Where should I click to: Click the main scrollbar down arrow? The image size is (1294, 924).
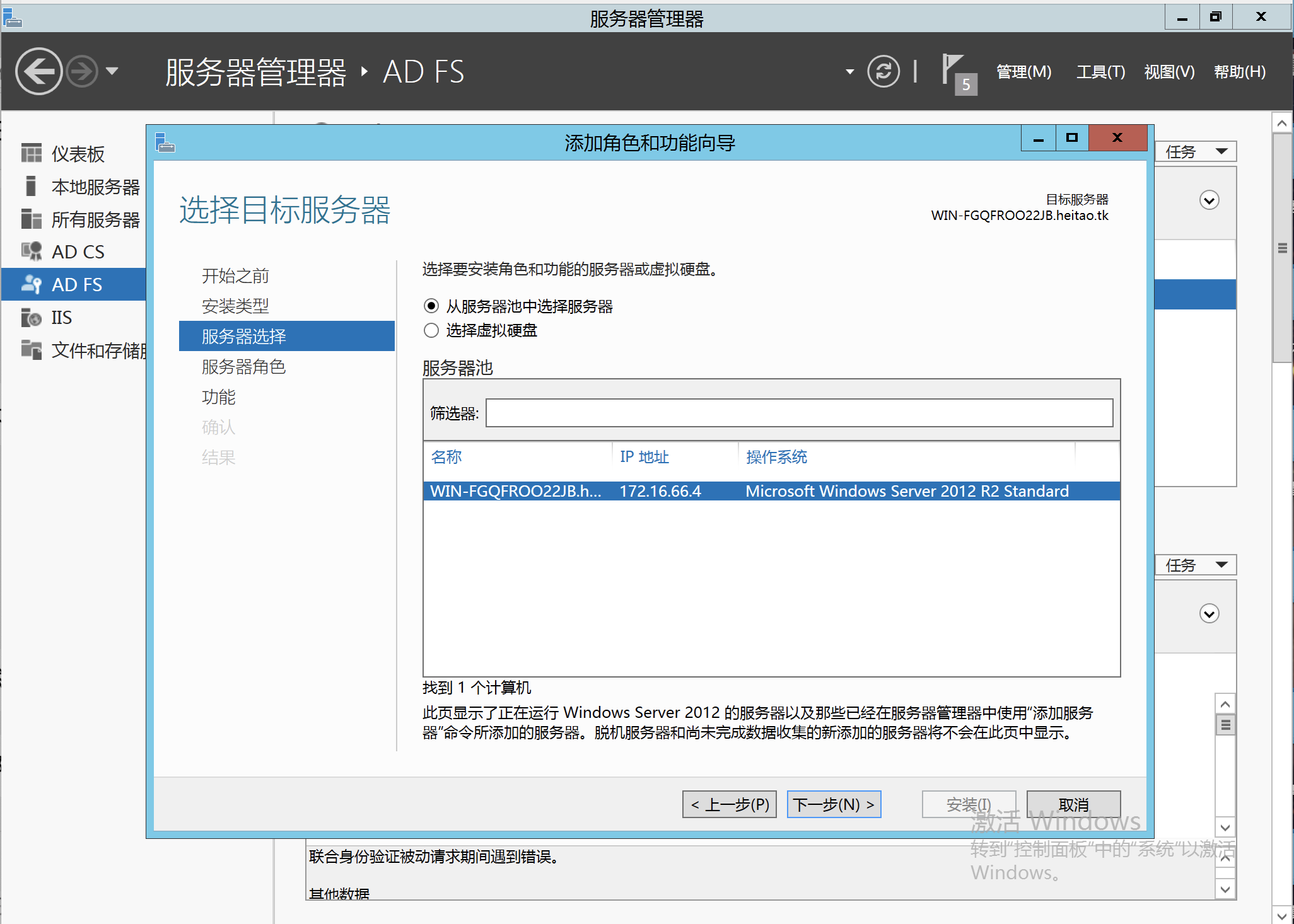coord(1282,915)
